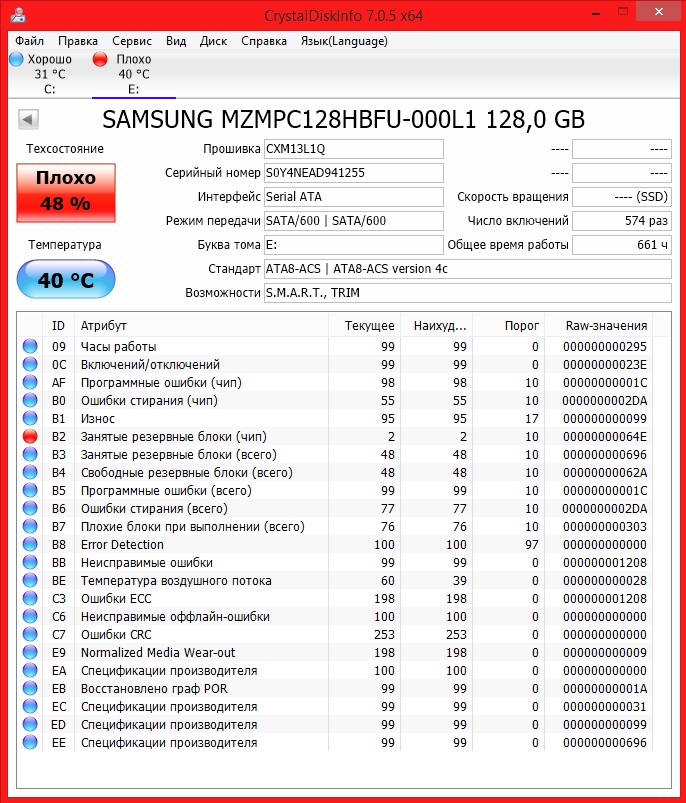
Task: Click status orb for attribute B5 row
Action: 30,490
